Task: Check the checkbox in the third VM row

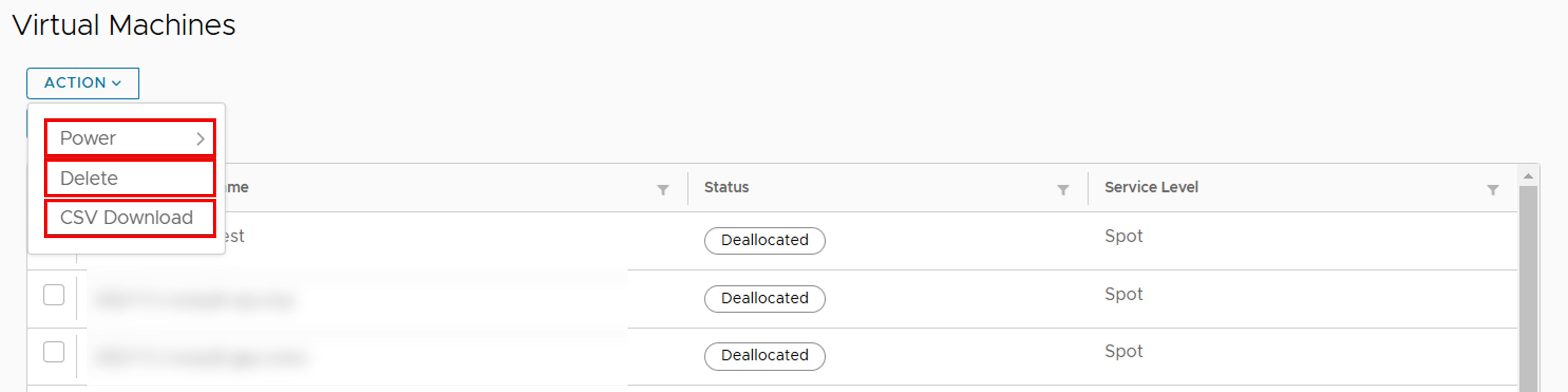Action: (x=53, y=352)
